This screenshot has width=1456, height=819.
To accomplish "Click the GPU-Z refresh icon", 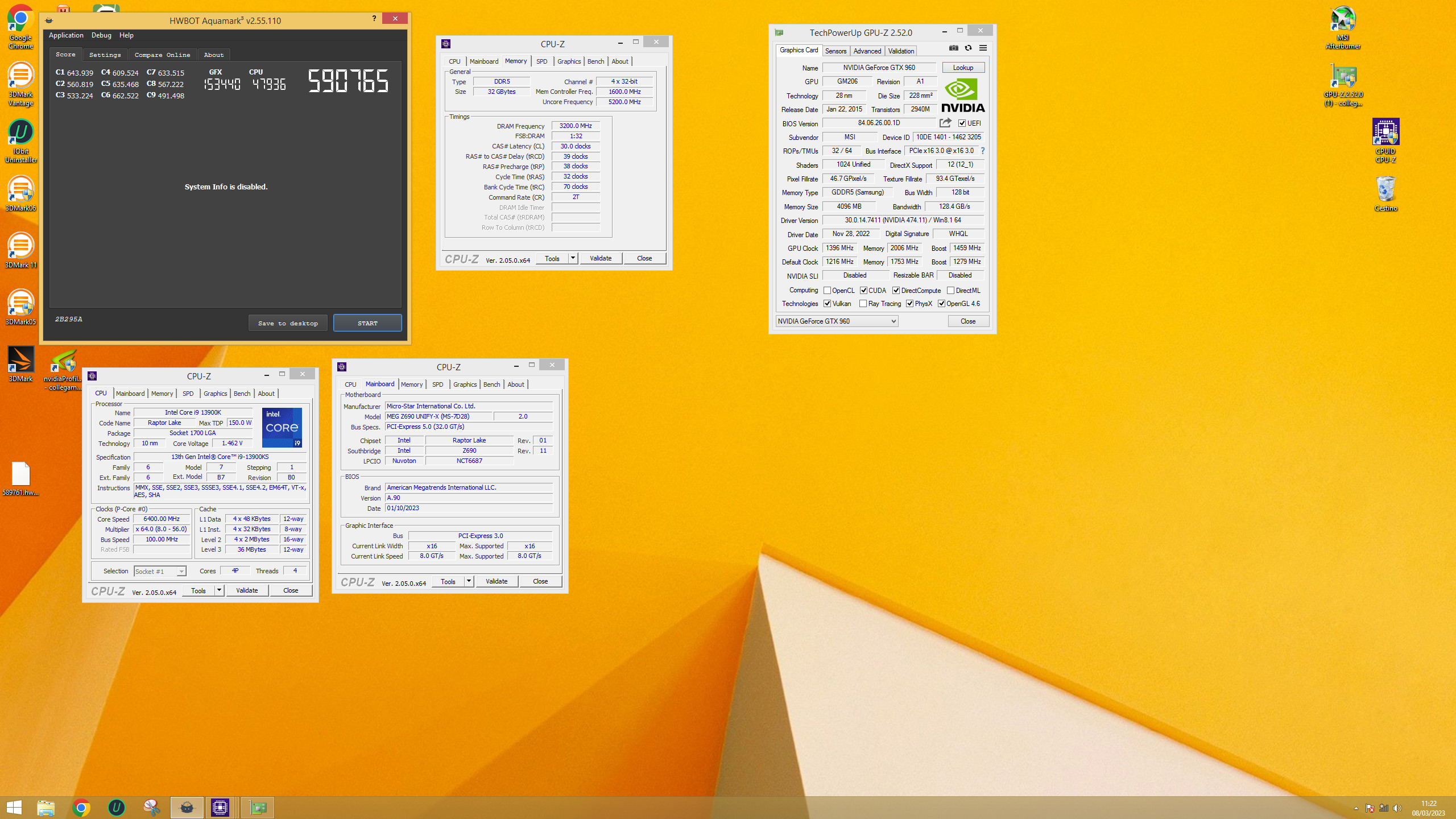I will click(968, 48).
